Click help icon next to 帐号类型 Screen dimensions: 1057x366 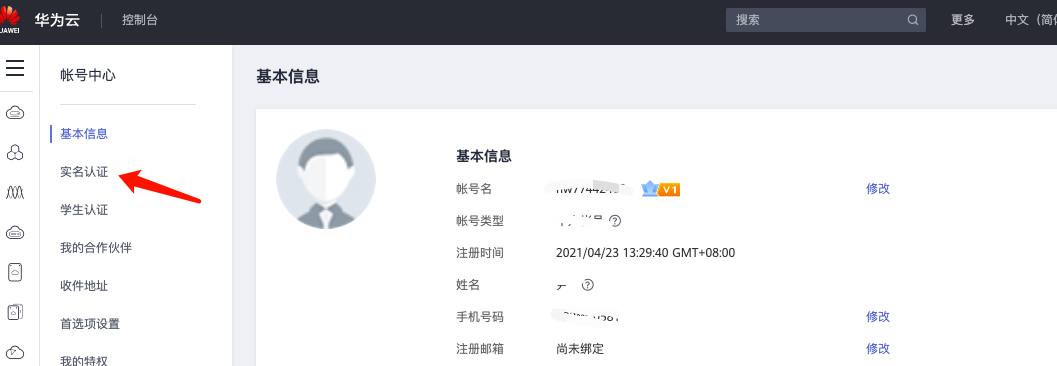tap(615, 220)
